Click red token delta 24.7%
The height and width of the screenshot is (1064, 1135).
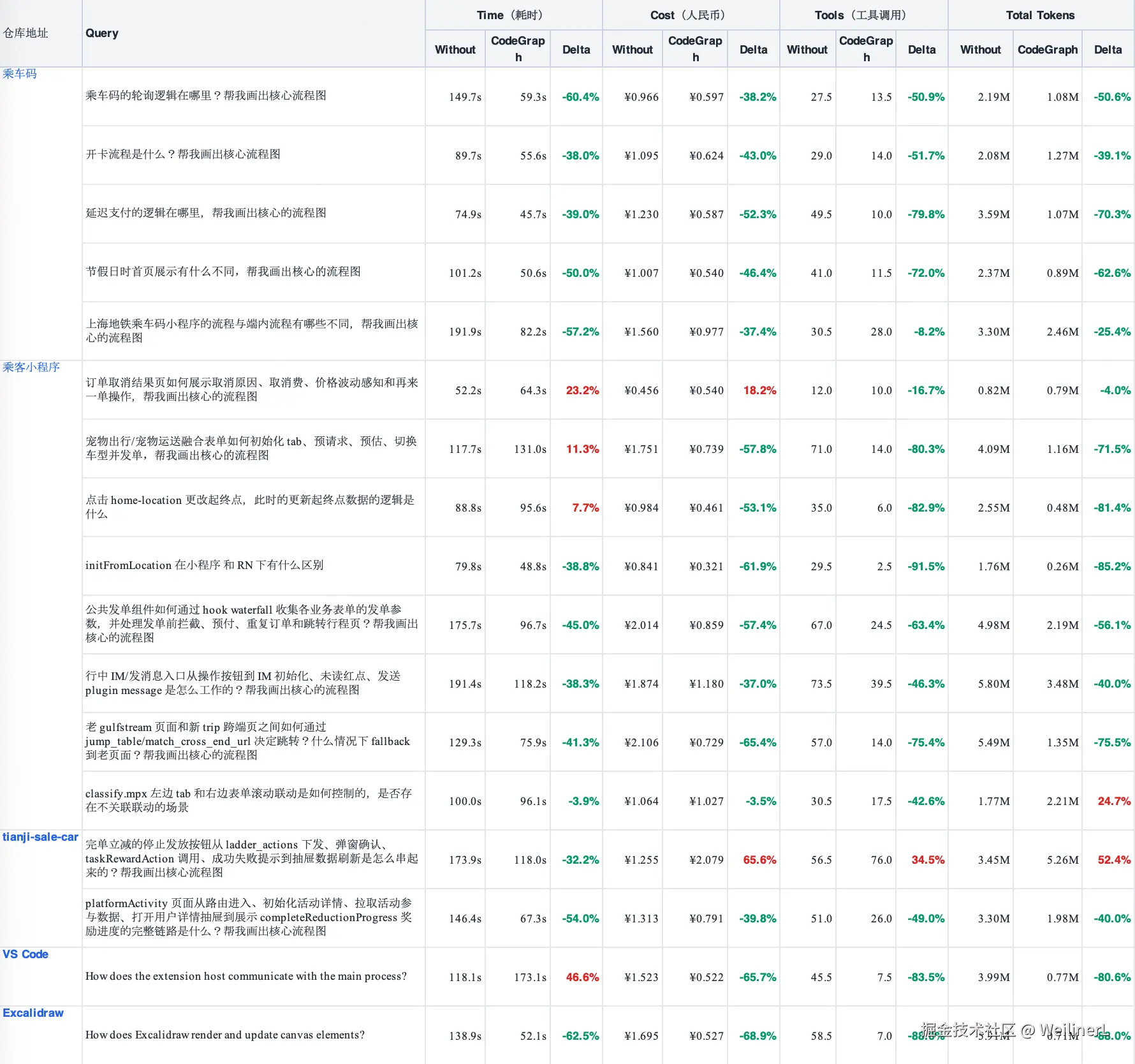tap(1114, 801)
